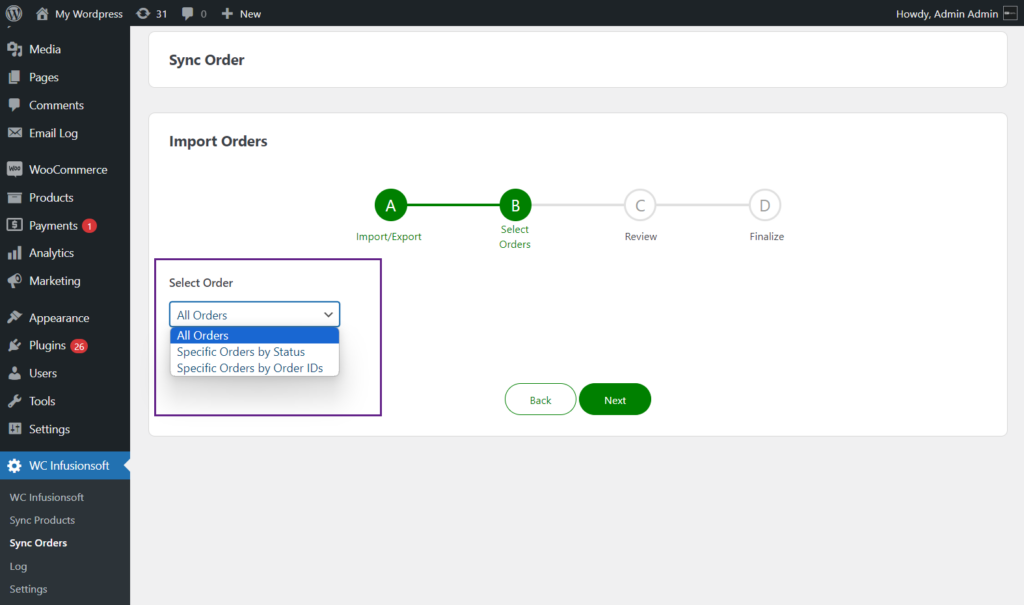Click the Comments sidebar icon
Screen dimensions: 1024x605
point(14,105)
